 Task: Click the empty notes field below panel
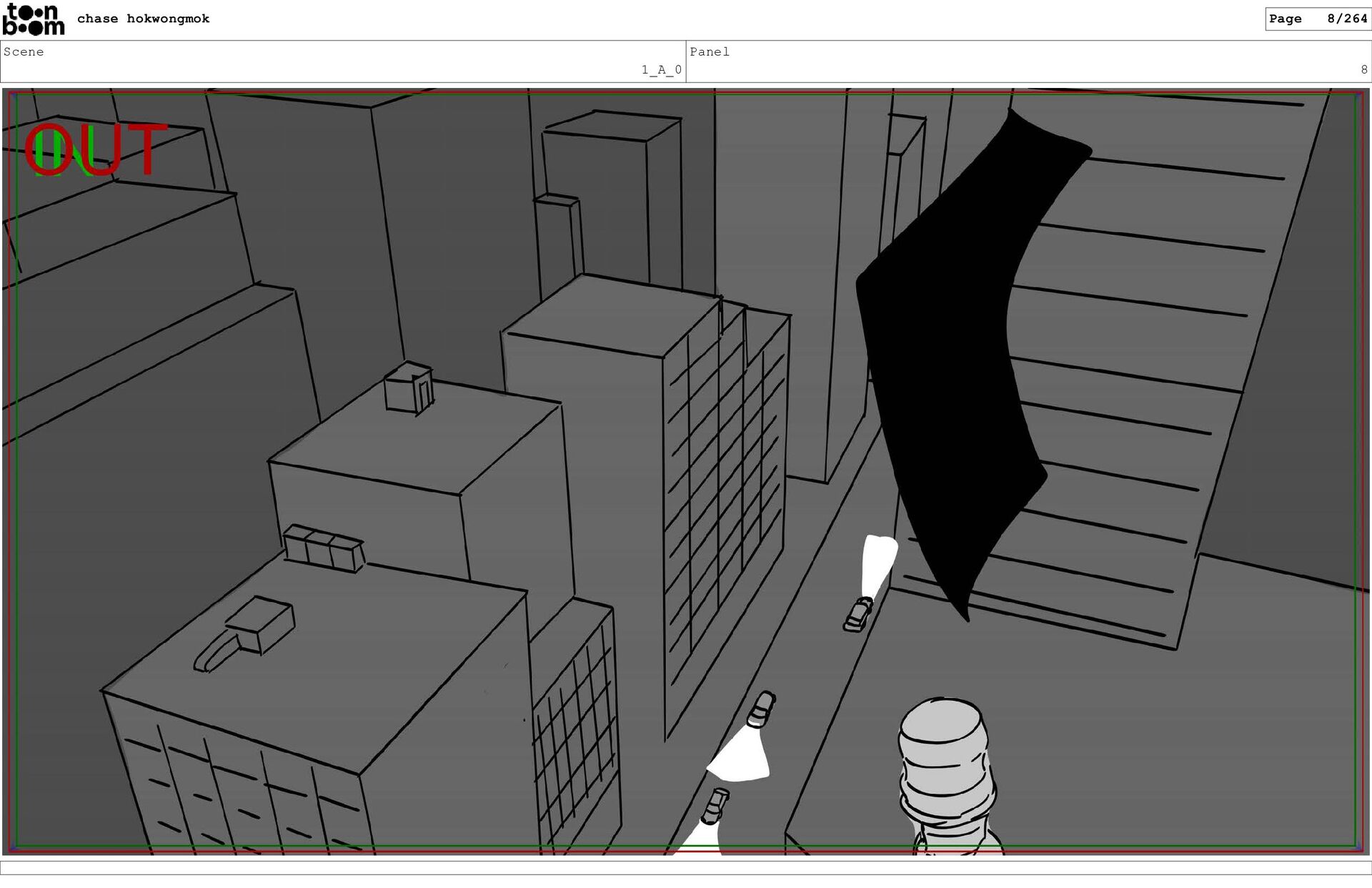point(686,868)
